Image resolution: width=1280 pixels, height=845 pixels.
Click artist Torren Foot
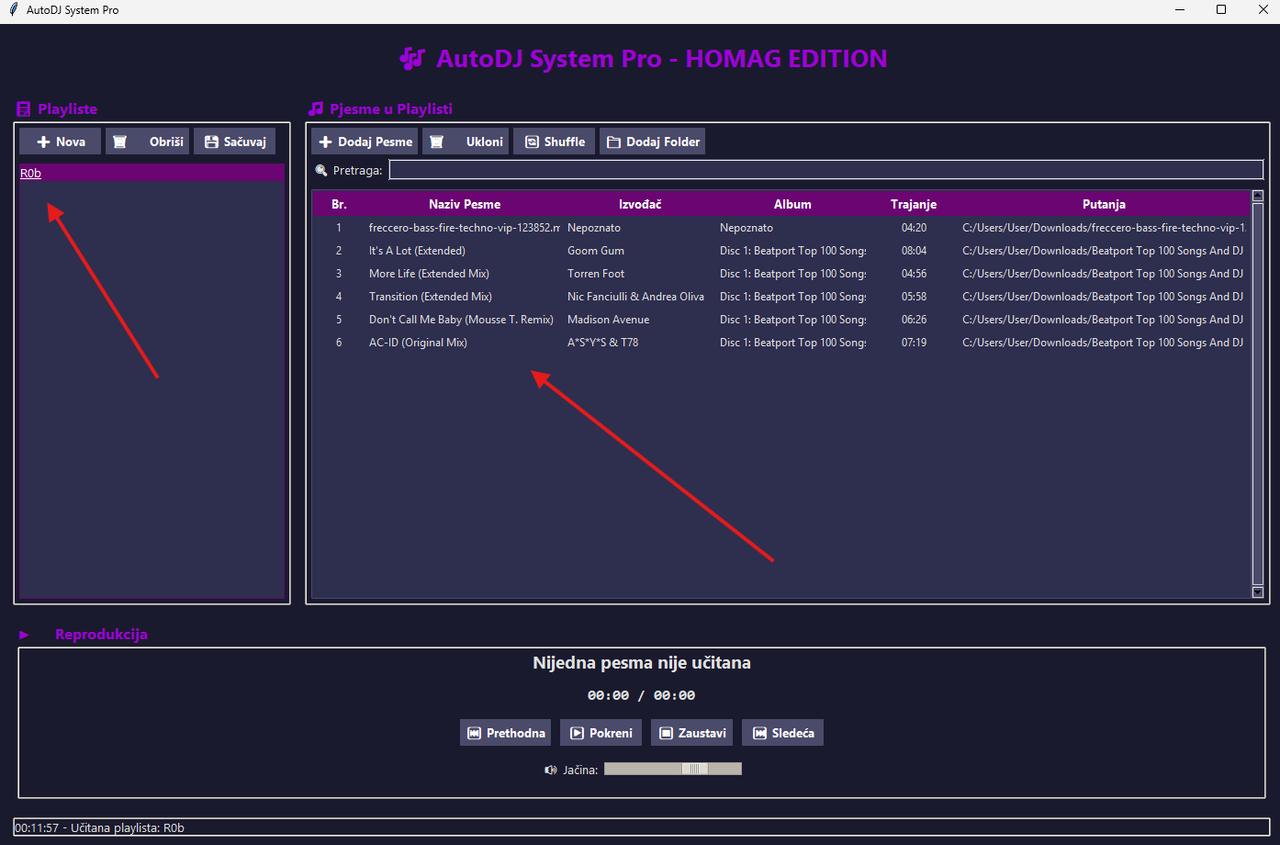pyautogui.click(x=596, y=274)
